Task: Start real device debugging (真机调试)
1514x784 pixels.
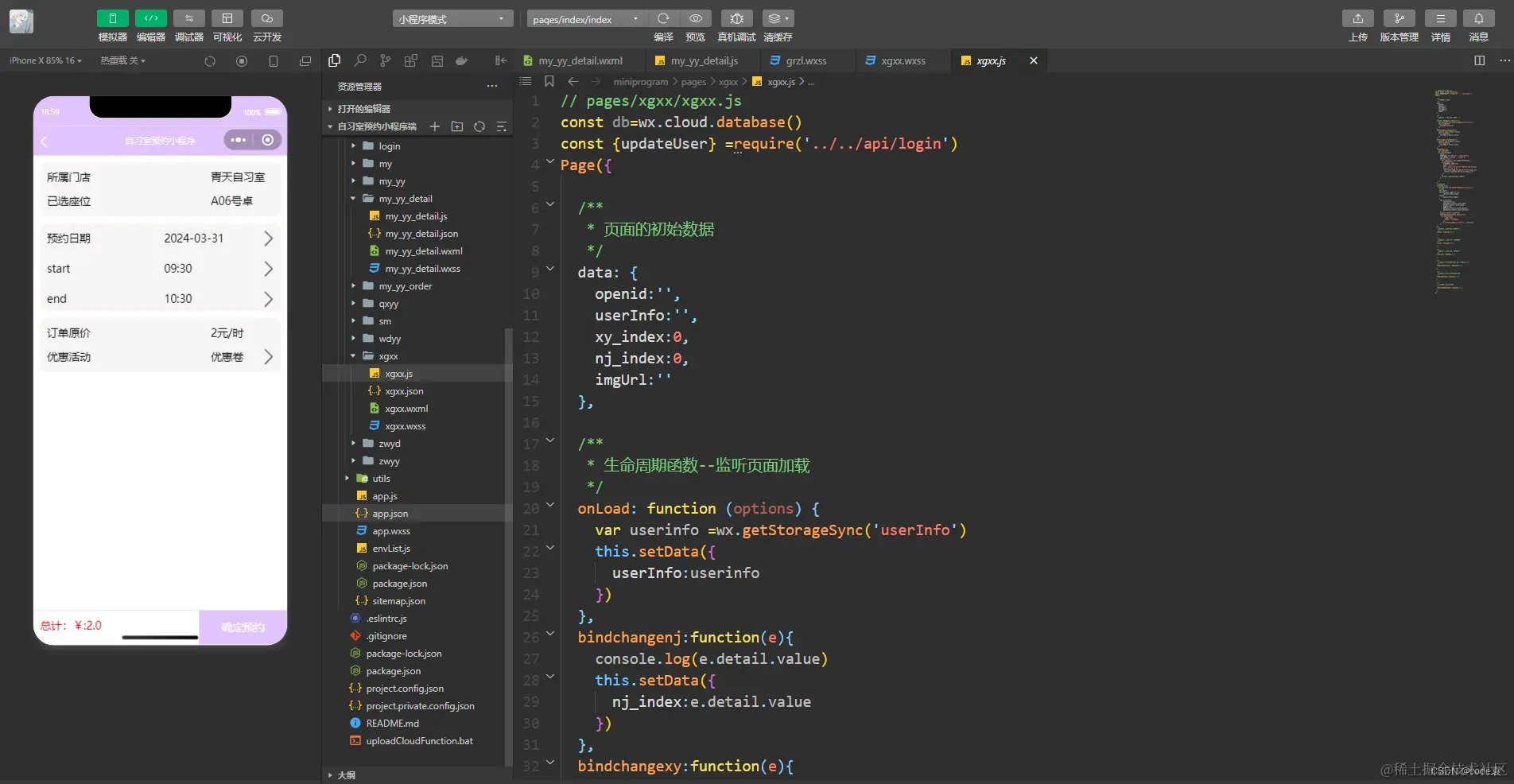Action: [x=736, y=18]
